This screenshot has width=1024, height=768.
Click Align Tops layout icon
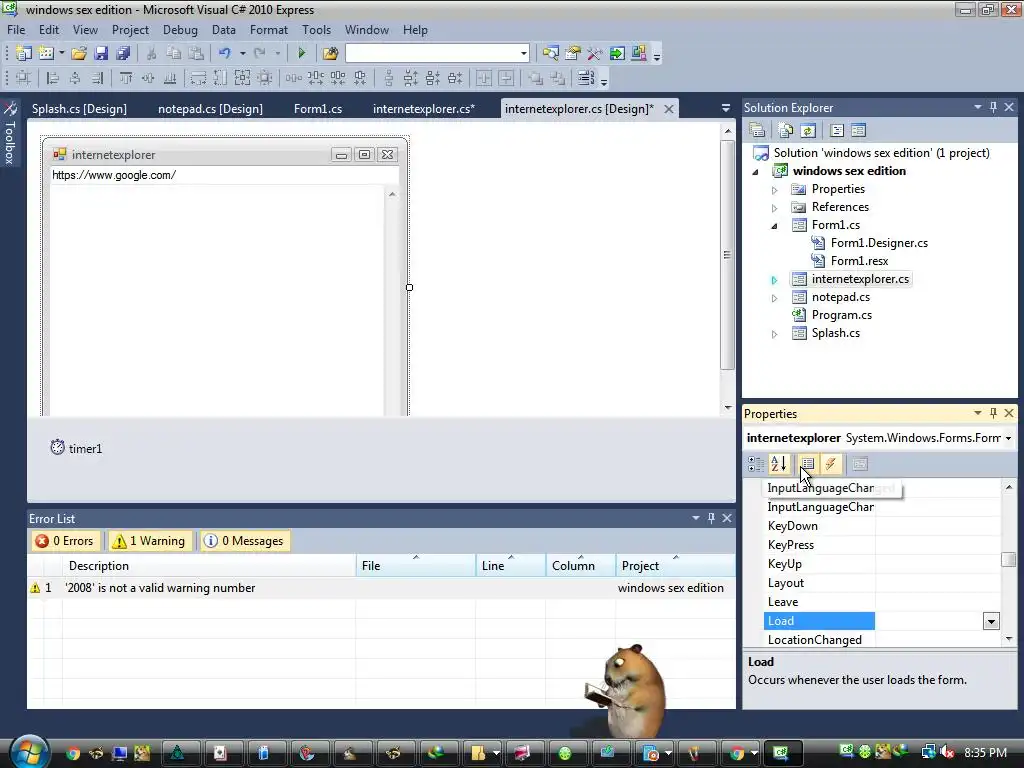click(125, 78)
